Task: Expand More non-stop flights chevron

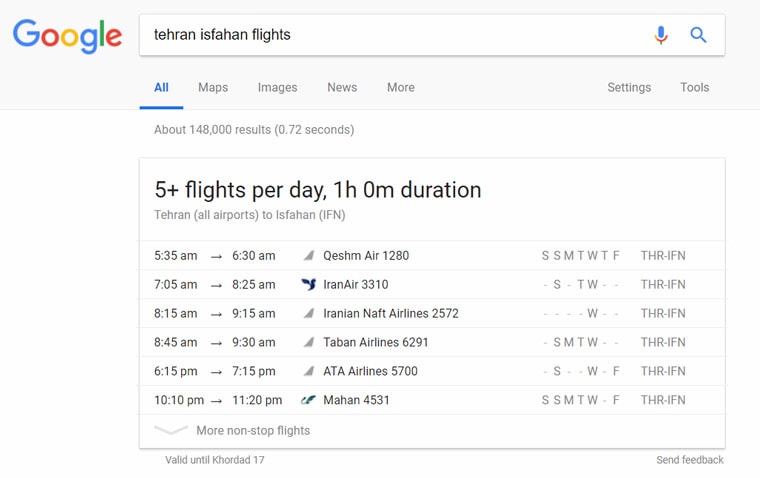Action: coord(171,430)
